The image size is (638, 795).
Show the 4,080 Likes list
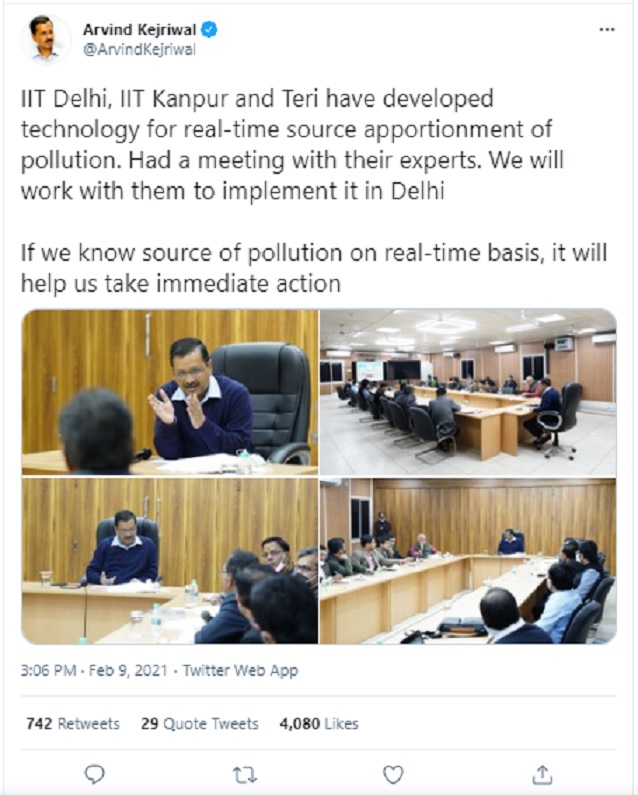point(319,724)
